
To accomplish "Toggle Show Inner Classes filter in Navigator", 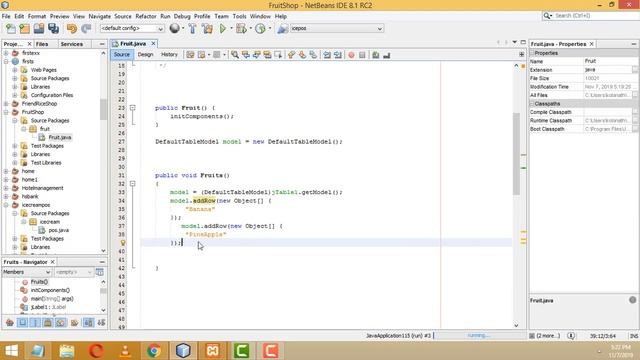I will point(61,323).
